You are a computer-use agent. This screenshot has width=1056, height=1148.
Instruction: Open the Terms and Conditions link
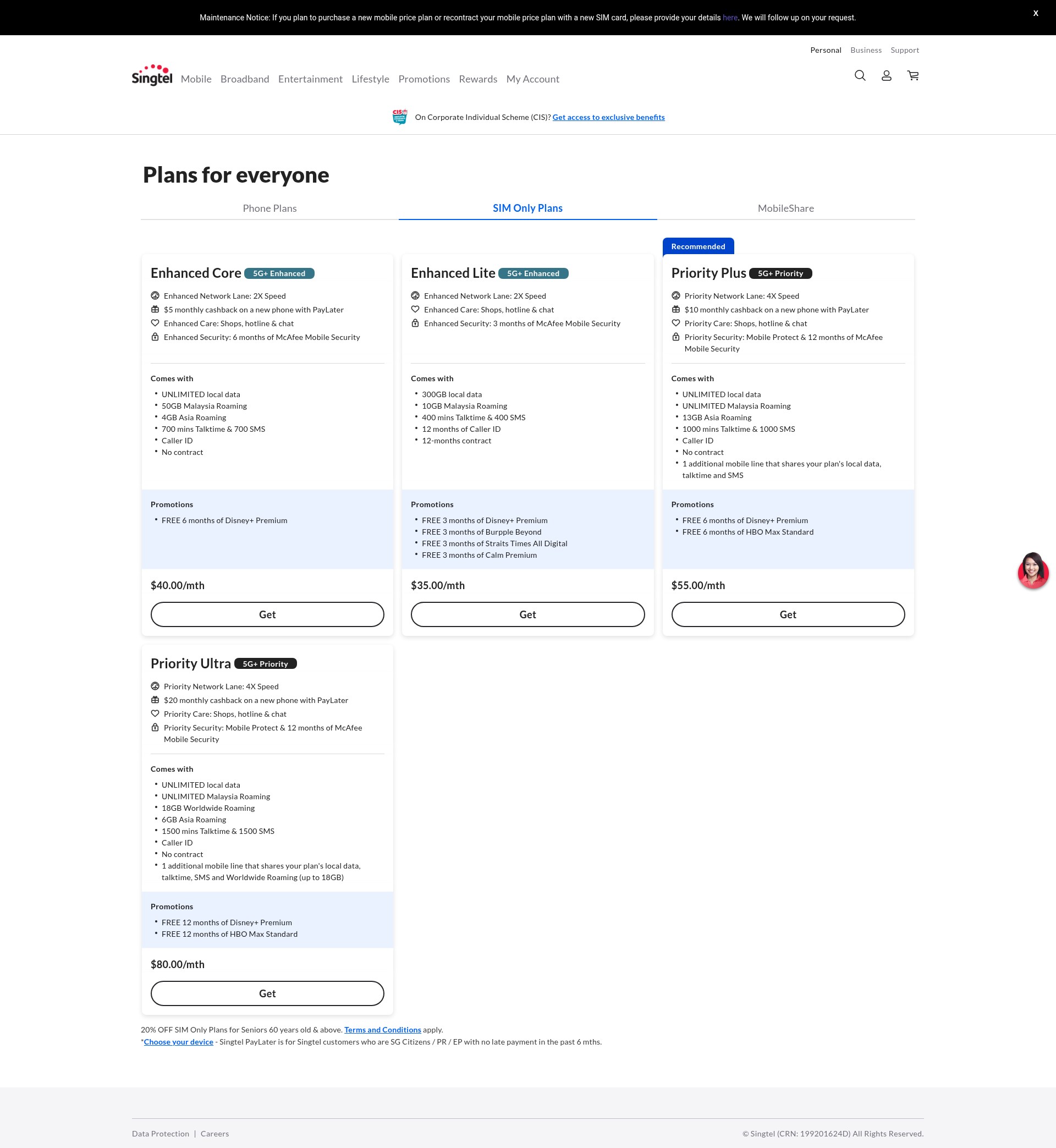tap(382, 1030)
